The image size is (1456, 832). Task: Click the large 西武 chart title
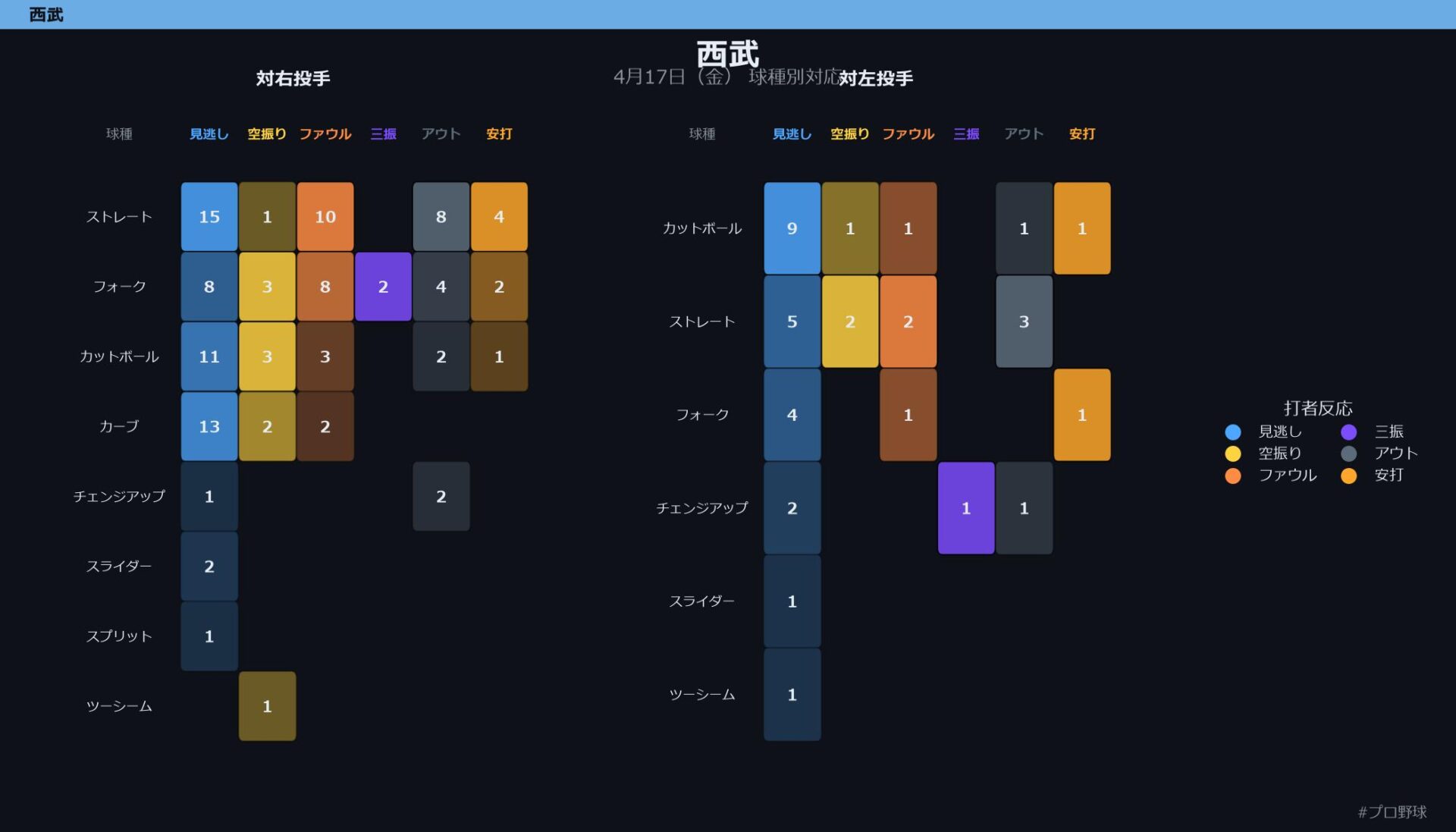[727, 55]
